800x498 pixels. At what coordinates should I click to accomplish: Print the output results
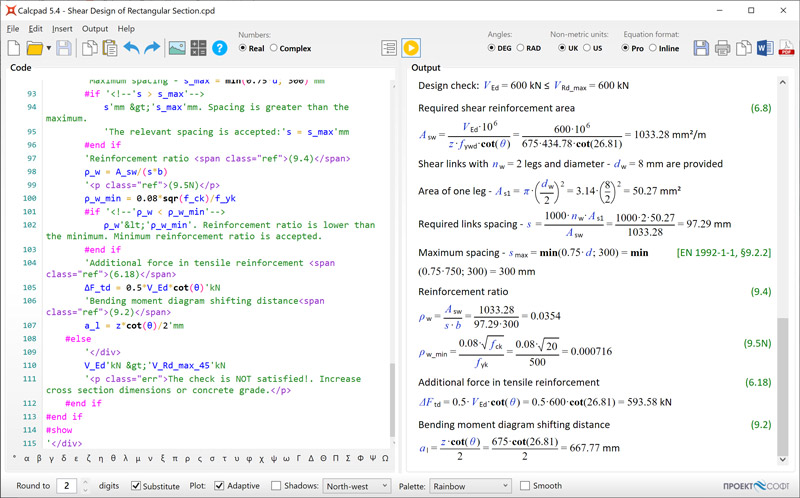pos(722,48)
